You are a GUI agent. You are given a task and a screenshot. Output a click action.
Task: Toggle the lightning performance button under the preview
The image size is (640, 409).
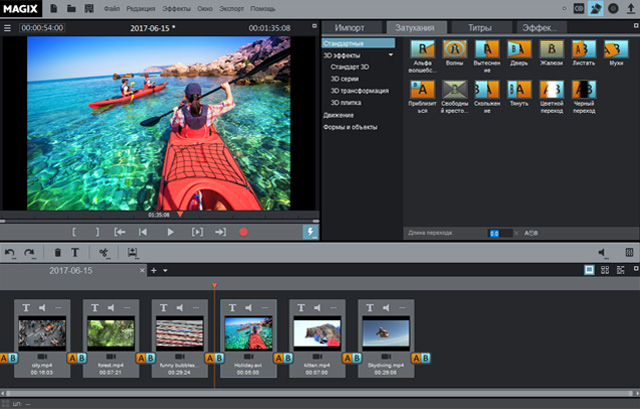[x=310, y=232]
